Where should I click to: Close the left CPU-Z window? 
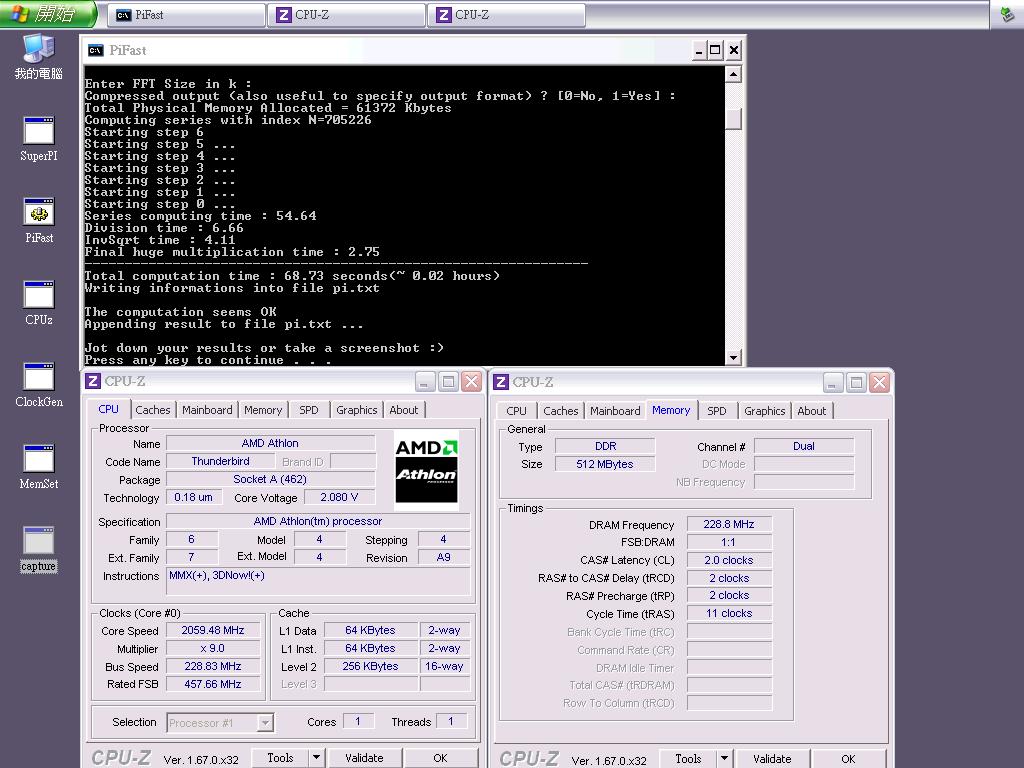pos(472,381)
